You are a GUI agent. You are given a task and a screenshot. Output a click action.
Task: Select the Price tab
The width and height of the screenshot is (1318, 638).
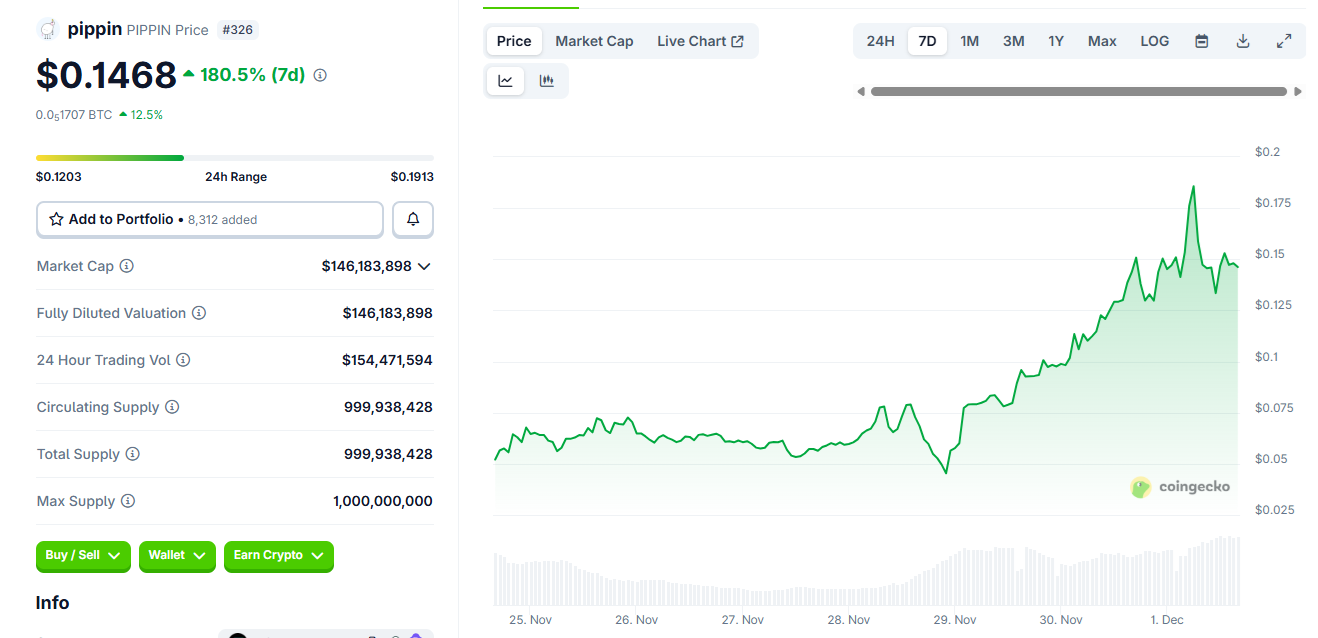click(x=513, y=40)
